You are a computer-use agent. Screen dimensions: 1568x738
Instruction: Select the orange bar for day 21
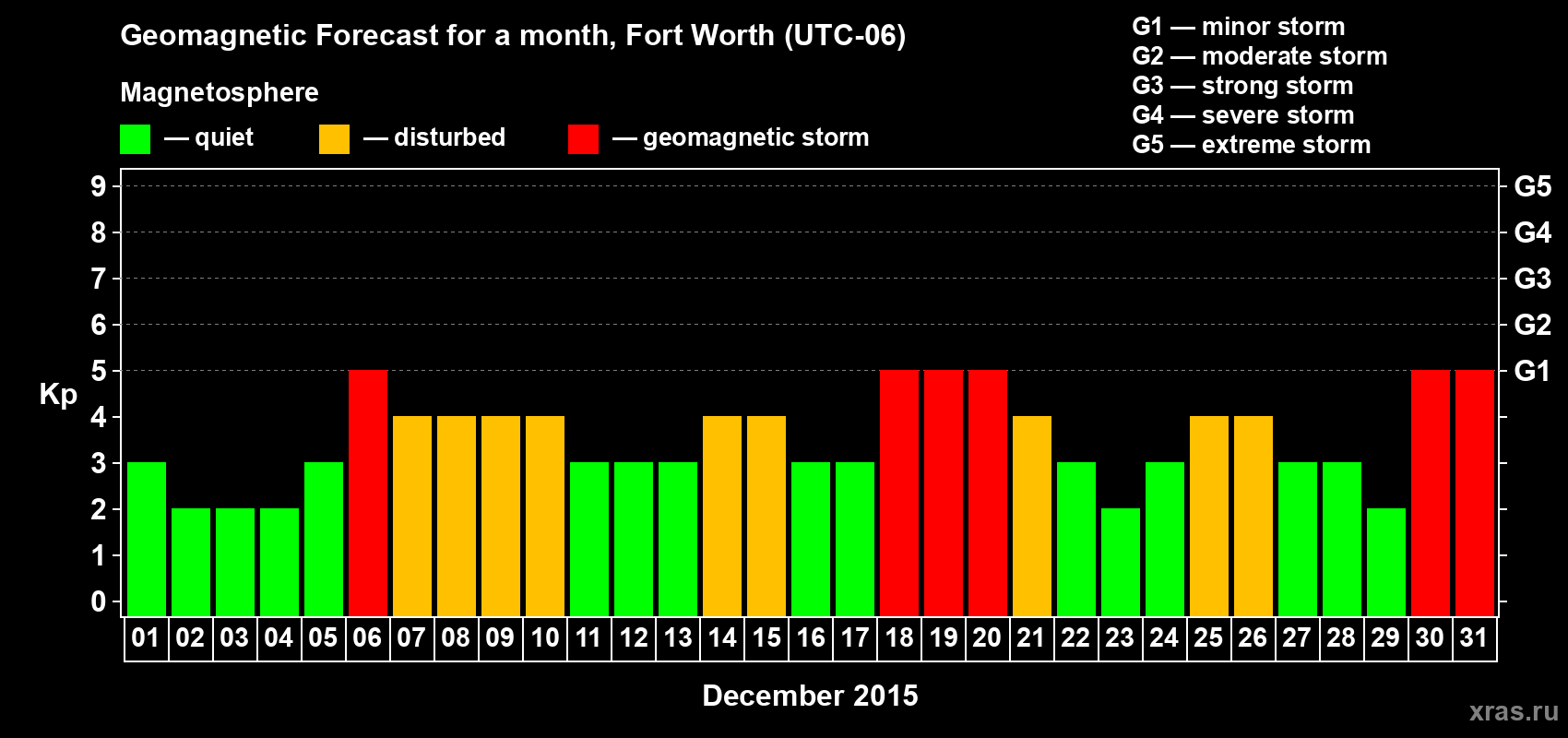tap(1032, 516)
